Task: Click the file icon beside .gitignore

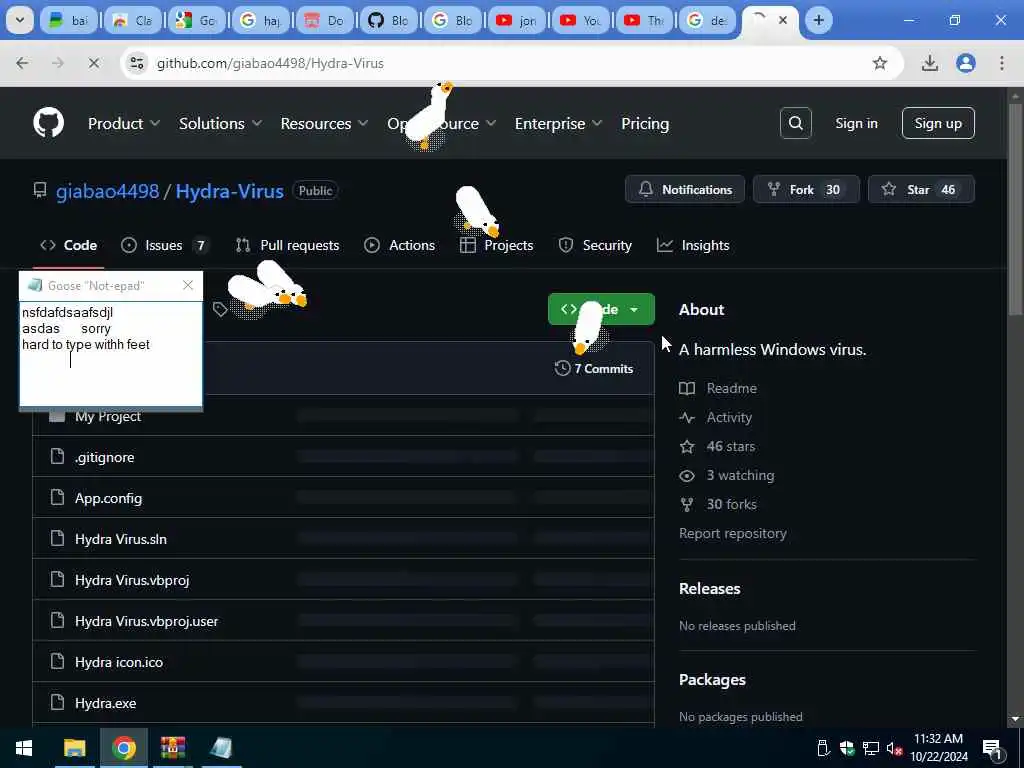Action: point(57,456)
